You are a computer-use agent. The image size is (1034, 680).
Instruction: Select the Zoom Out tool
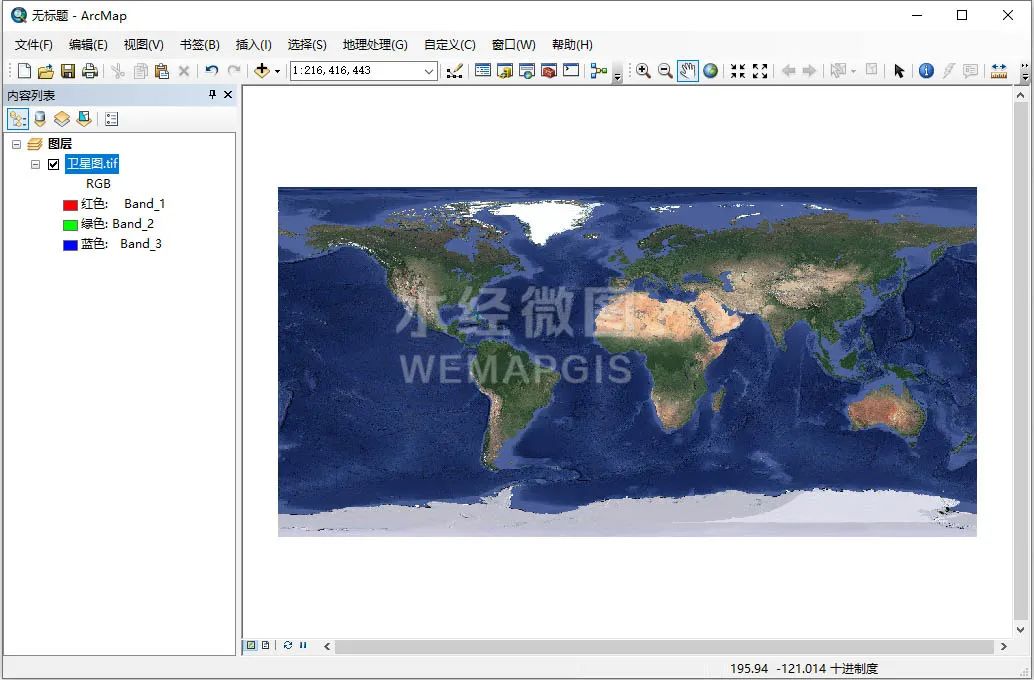(x=665, y=70)
